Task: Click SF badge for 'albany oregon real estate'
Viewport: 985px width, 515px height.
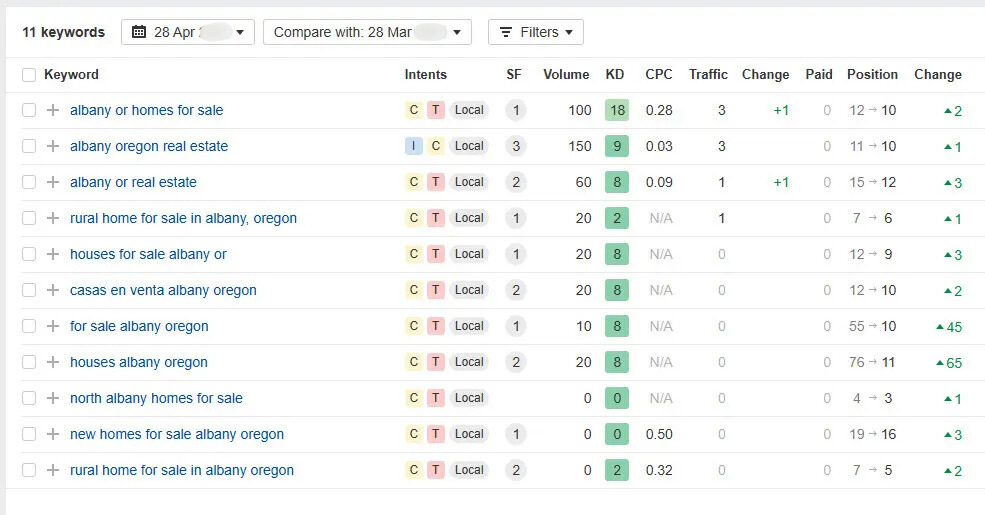Action: (x=515, y=146)
